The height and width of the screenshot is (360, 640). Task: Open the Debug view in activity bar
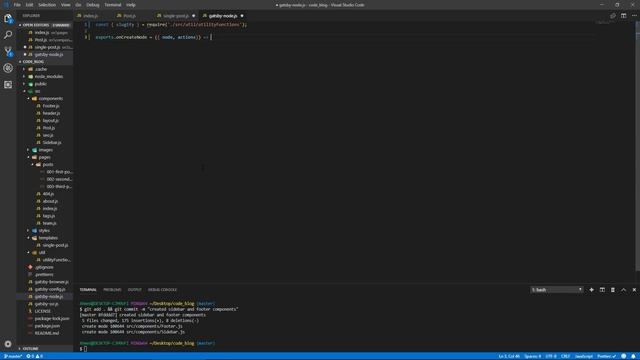(x=8, y=68)
